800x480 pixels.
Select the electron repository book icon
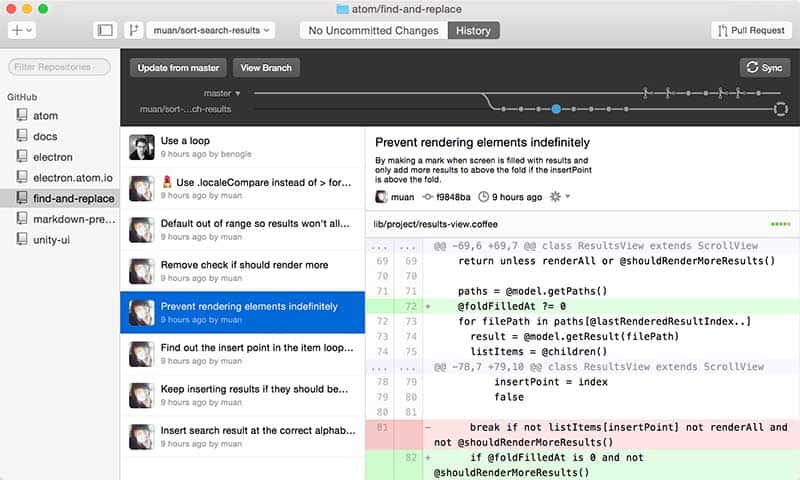click(22, 156)
